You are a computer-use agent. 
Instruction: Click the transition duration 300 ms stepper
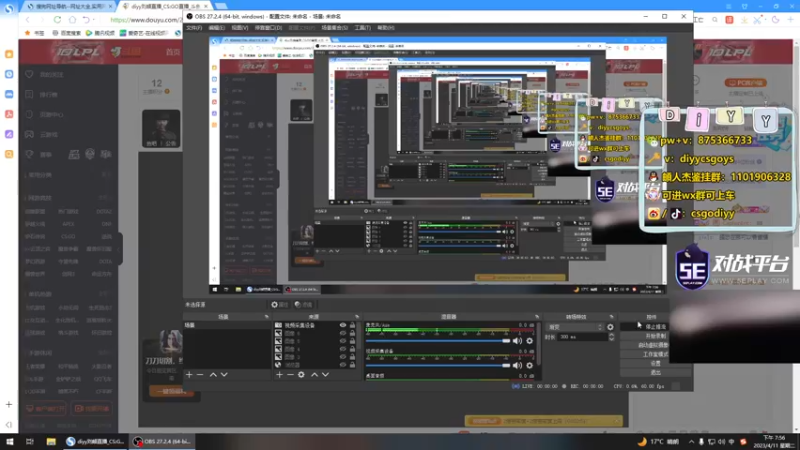(611, 337)
